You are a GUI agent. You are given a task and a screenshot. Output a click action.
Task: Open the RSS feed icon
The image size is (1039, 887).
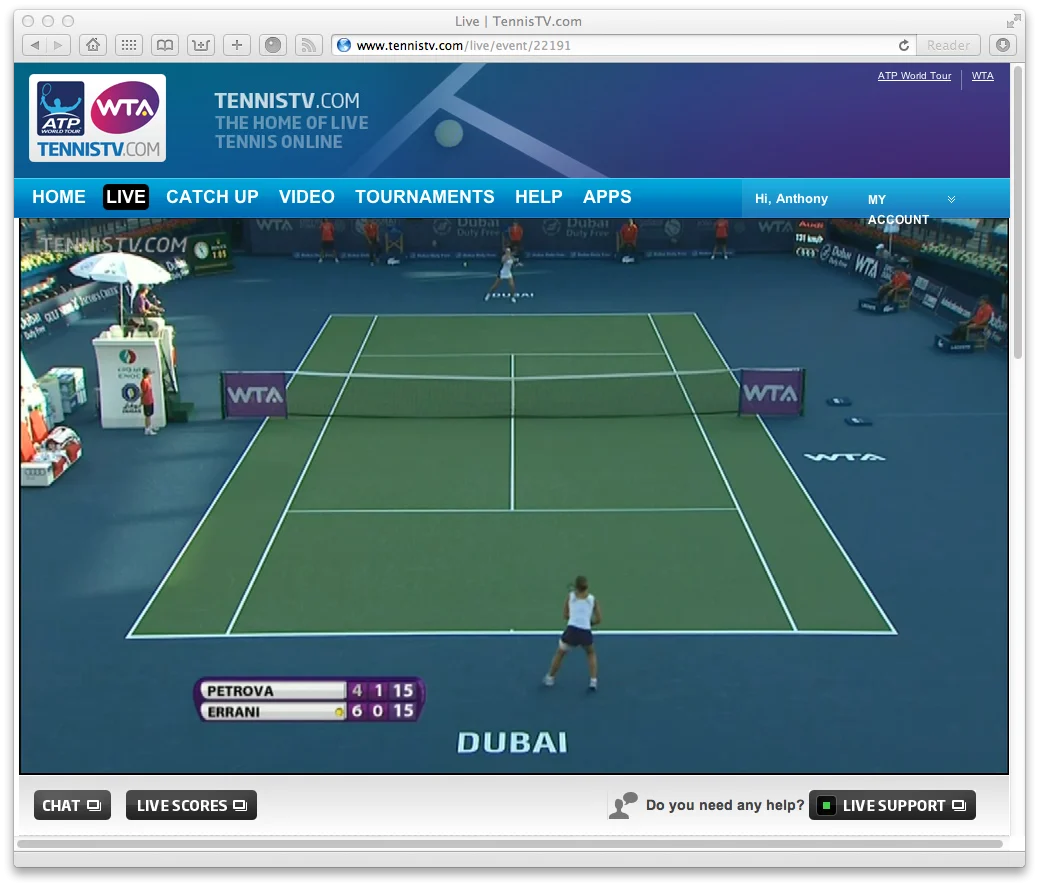[x=308, y=45]
